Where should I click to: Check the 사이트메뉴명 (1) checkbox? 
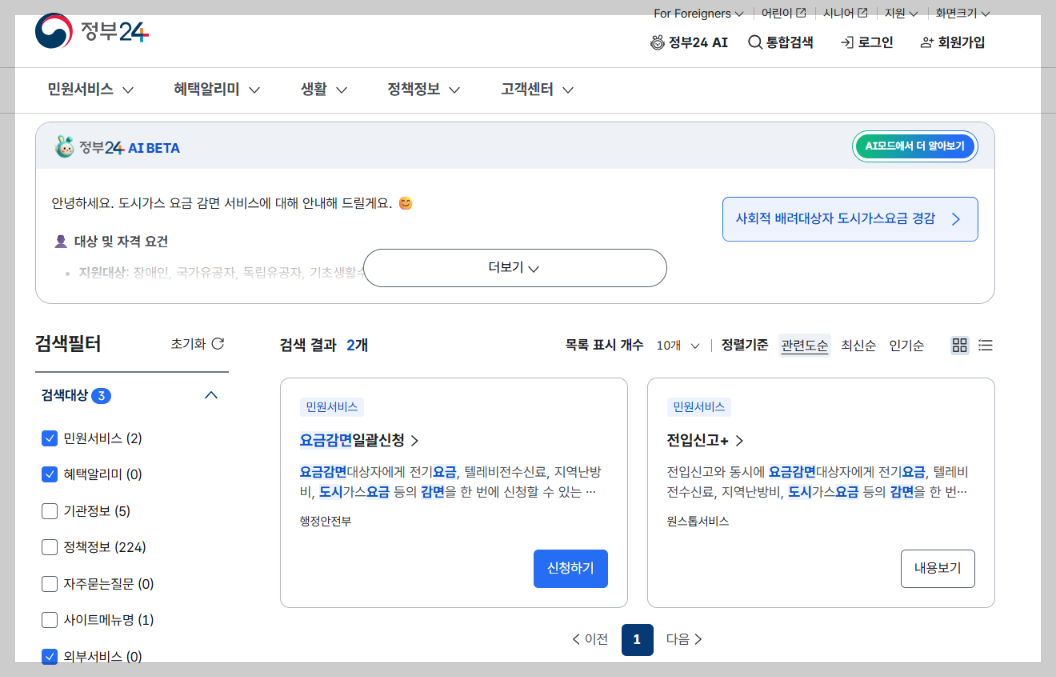click(49, 620)
